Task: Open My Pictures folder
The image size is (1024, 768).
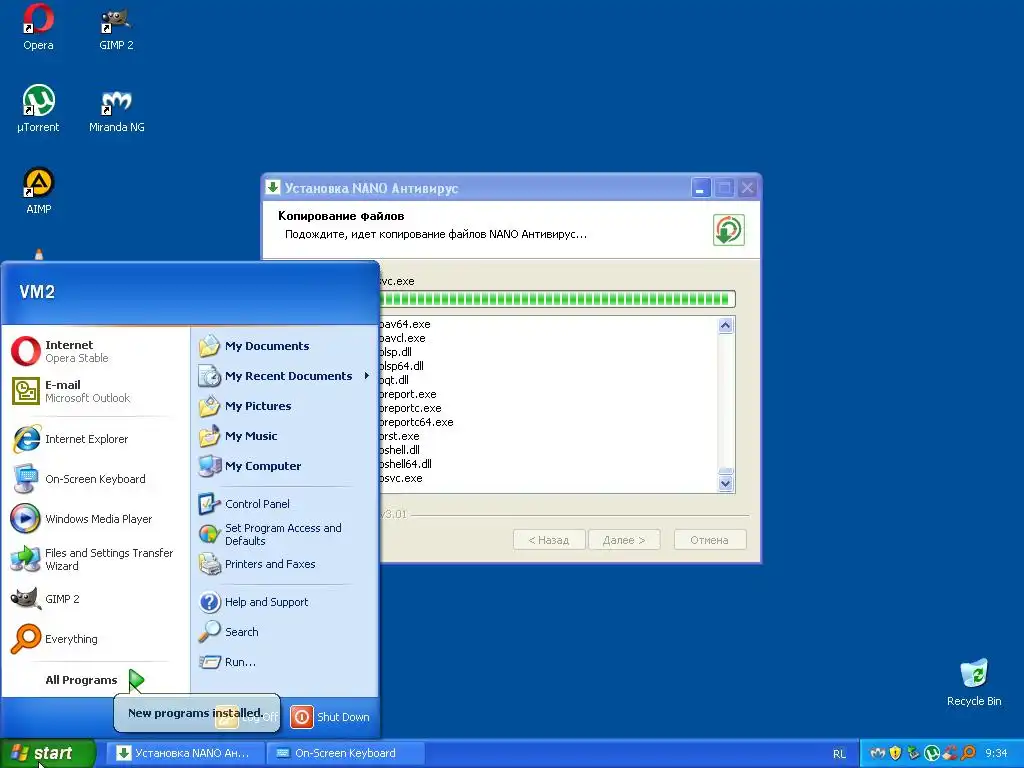Action: 283,406
